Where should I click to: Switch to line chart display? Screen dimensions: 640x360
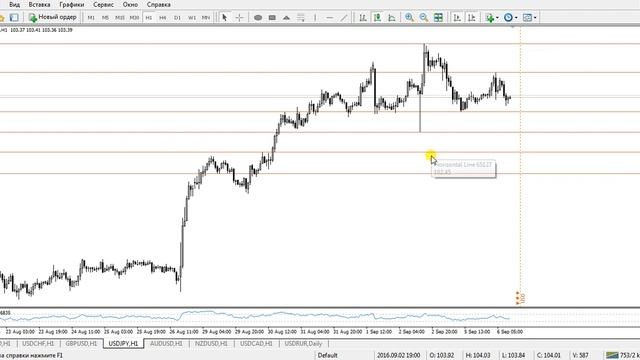(x=392, y=18)
